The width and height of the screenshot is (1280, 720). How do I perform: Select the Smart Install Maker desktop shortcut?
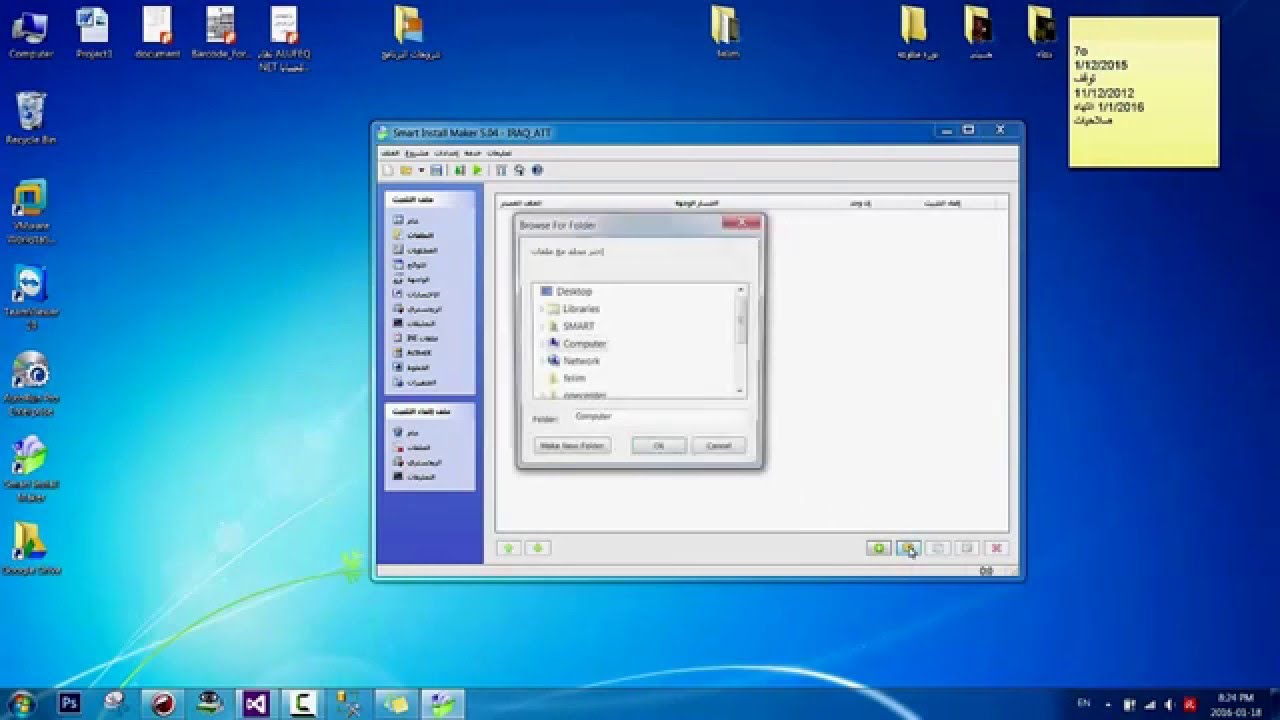31,468
